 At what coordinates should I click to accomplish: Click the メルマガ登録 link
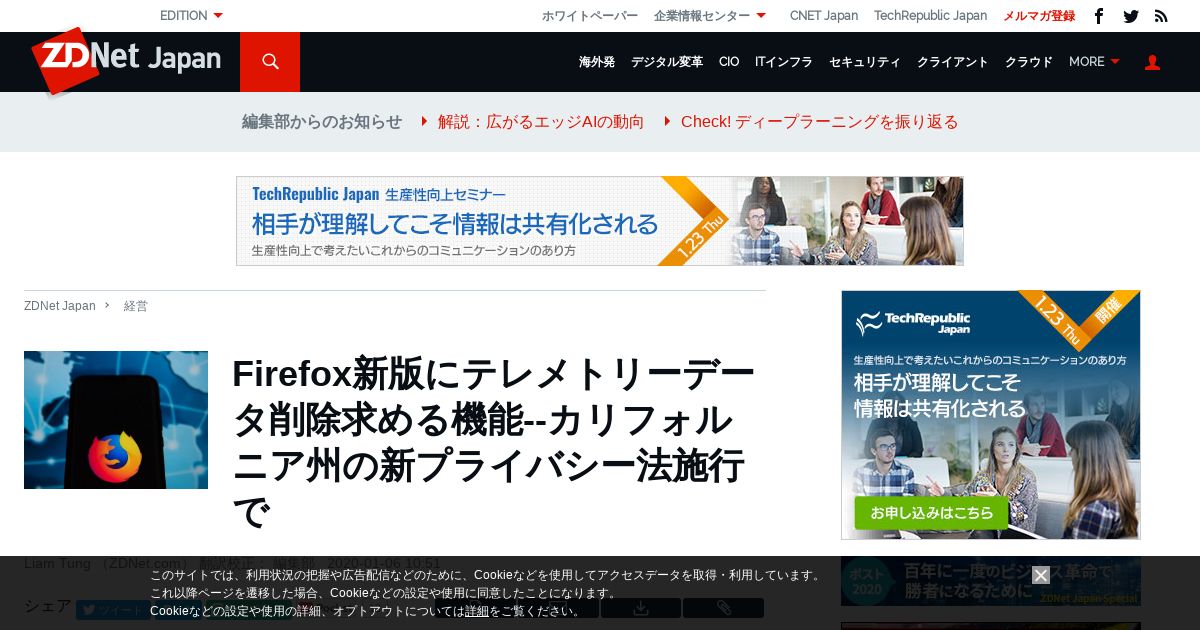tap(1039, 16)
